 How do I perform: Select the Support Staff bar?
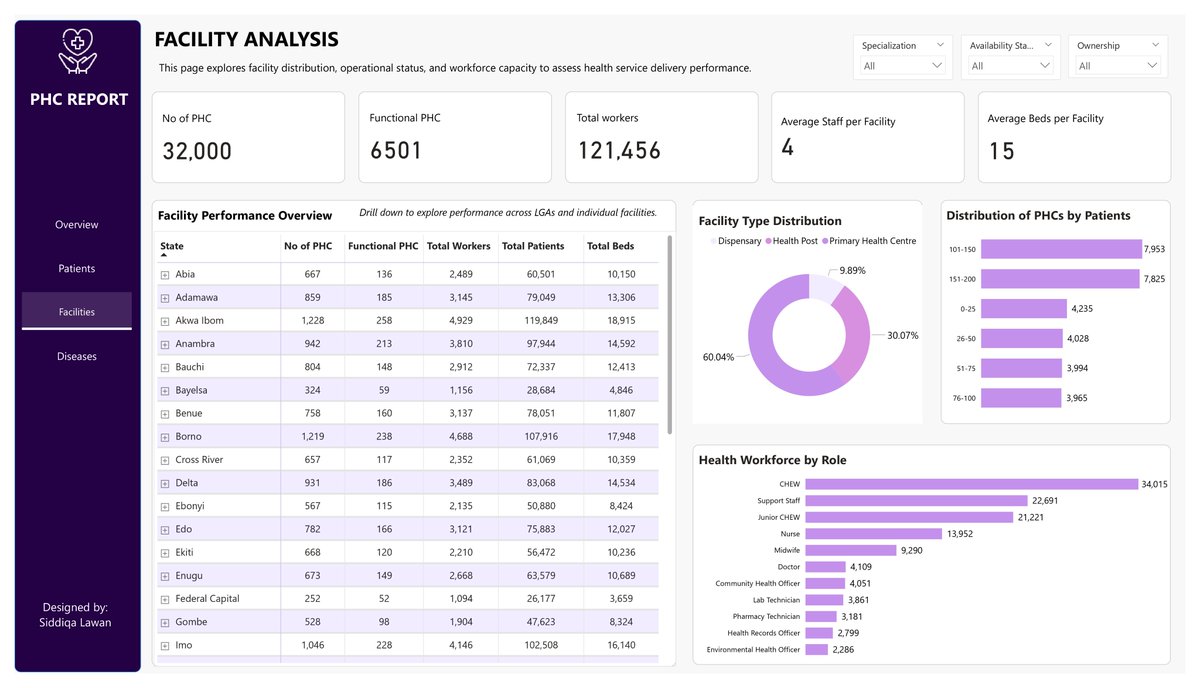click(917, 501)
